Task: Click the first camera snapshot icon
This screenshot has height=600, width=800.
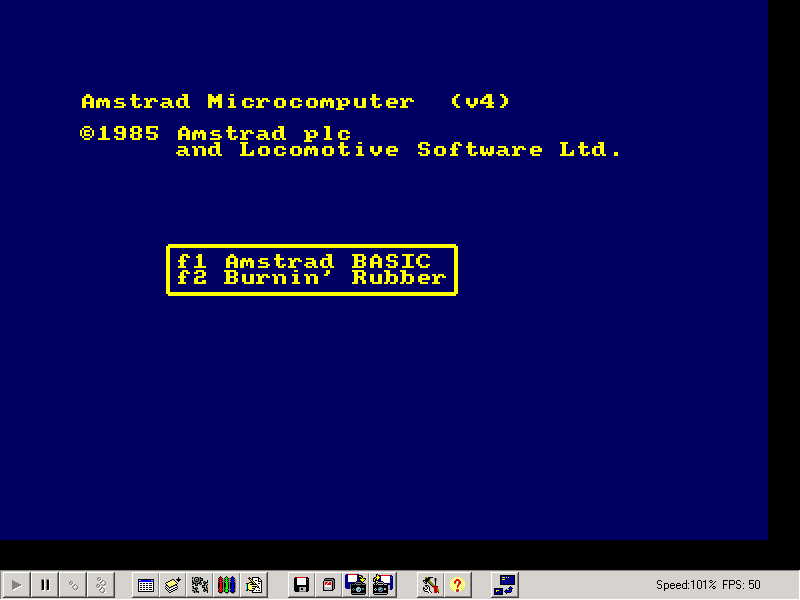Action: [x=355, y=585]
